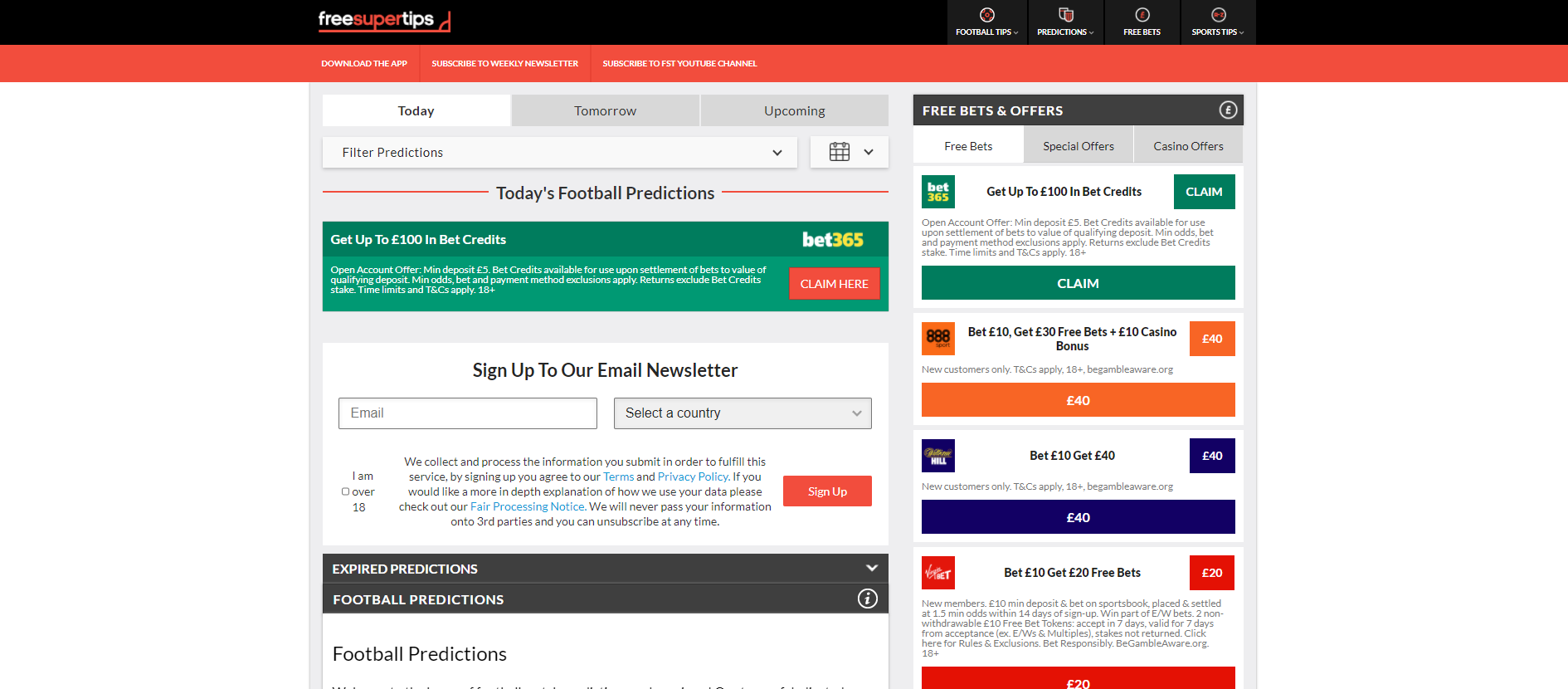1568x689 pixels.
Task: Open the Sports Tips menu
Action: click(x=1219, y=22)
